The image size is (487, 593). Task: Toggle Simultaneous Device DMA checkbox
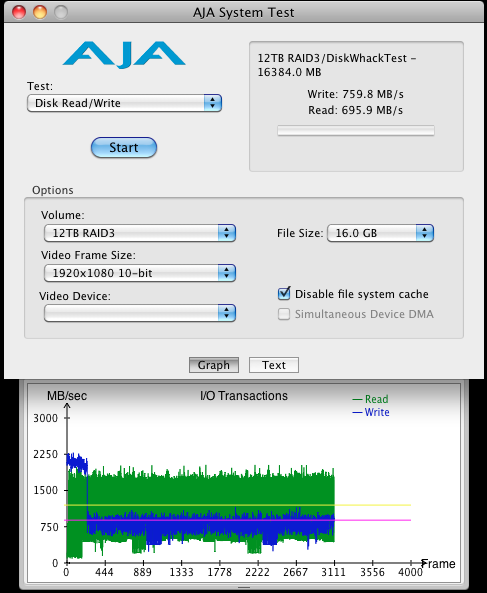pyautogui.click(x=284, y=314)
